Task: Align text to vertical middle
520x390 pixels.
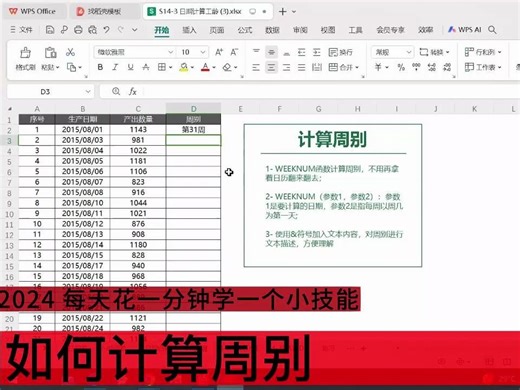Action: pos(271,52)
